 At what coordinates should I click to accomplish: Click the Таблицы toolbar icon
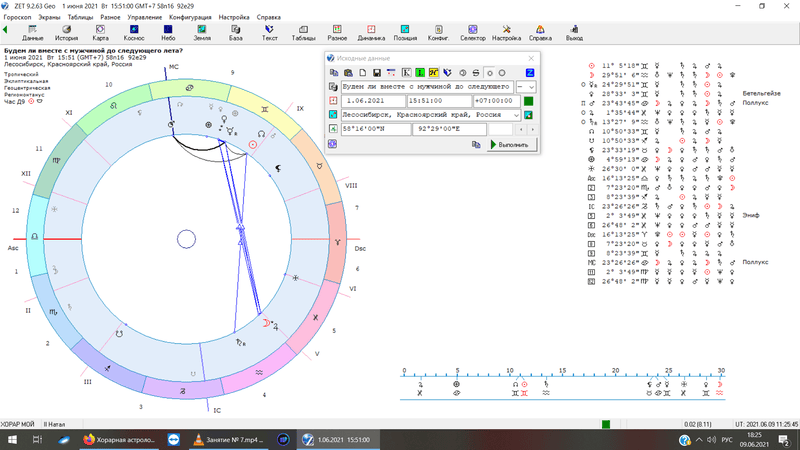click(x=304, y=32)
